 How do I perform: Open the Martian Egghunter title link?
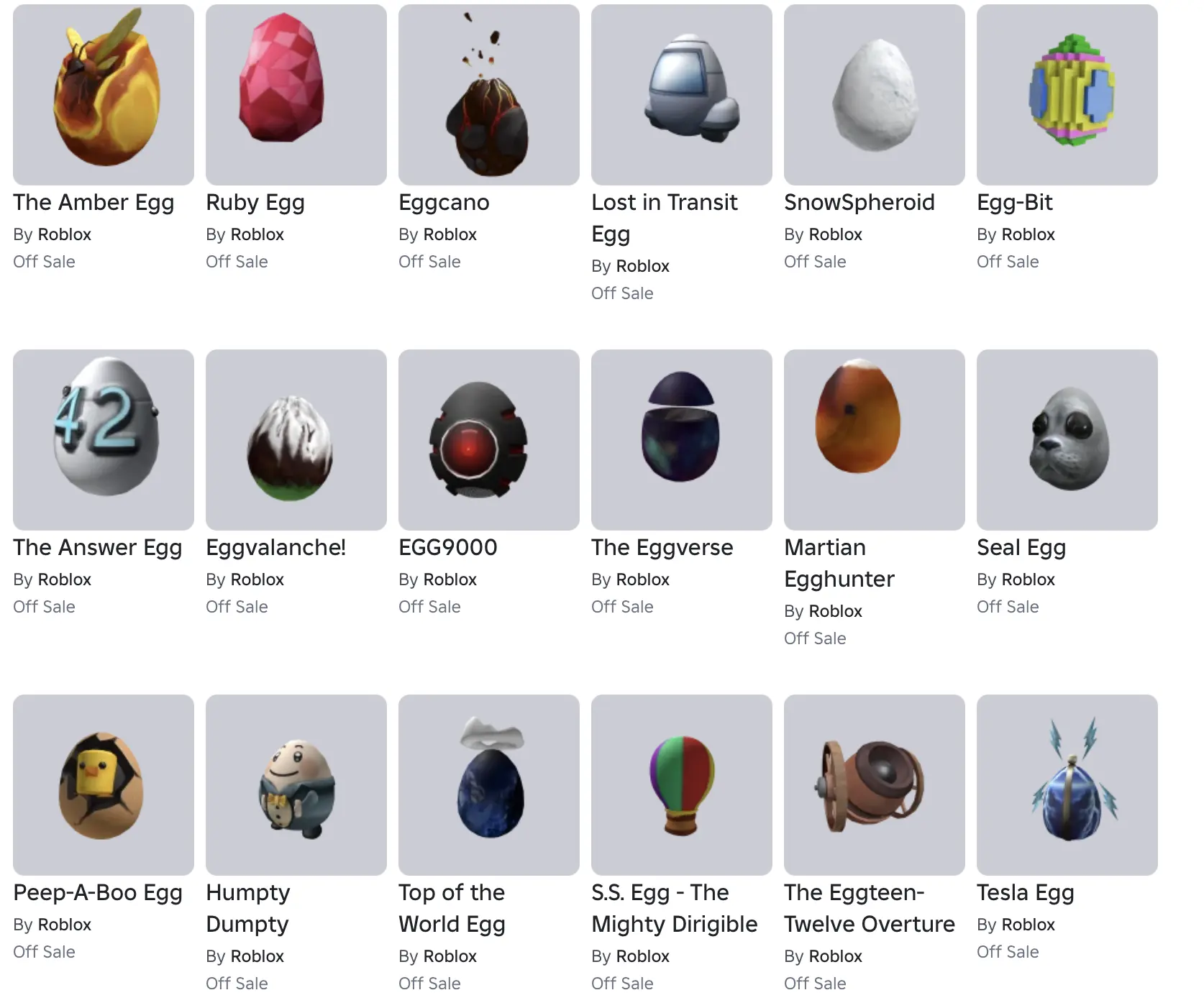pyautogui.click(x=839, y=564)
